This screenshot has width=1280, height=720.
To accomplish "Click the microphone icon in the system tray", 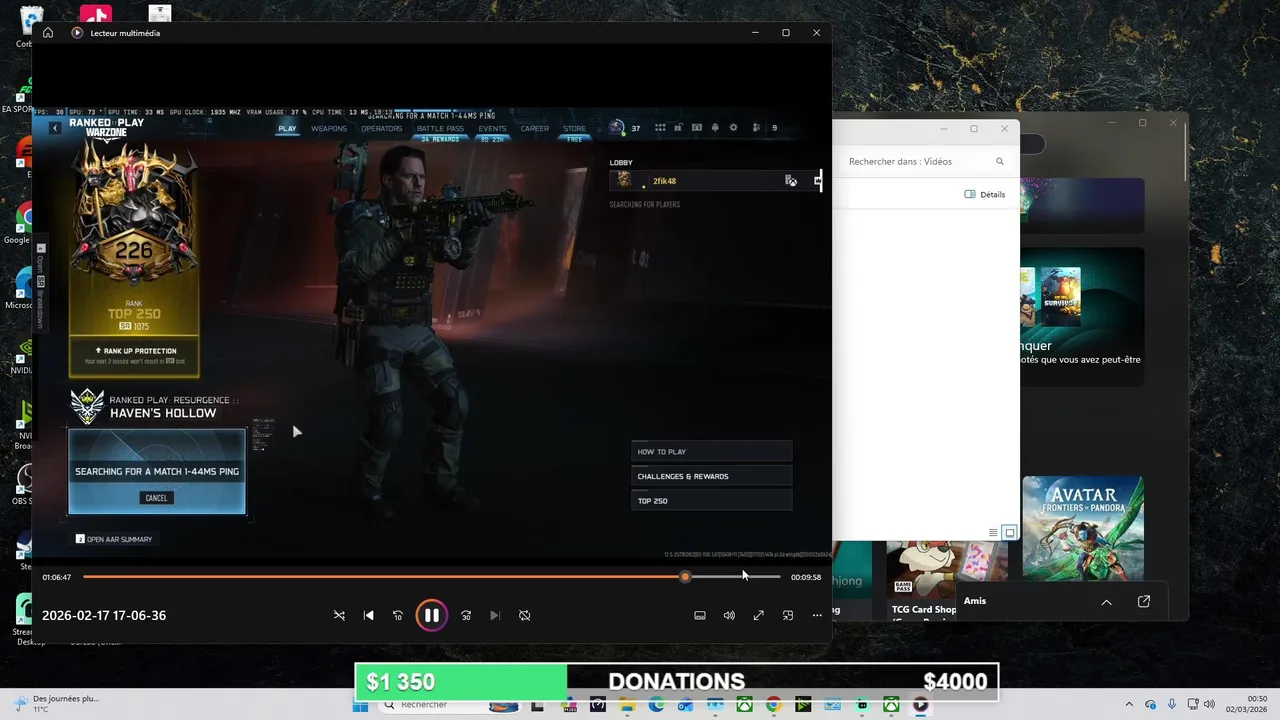I will click(x=1171, y=705).
